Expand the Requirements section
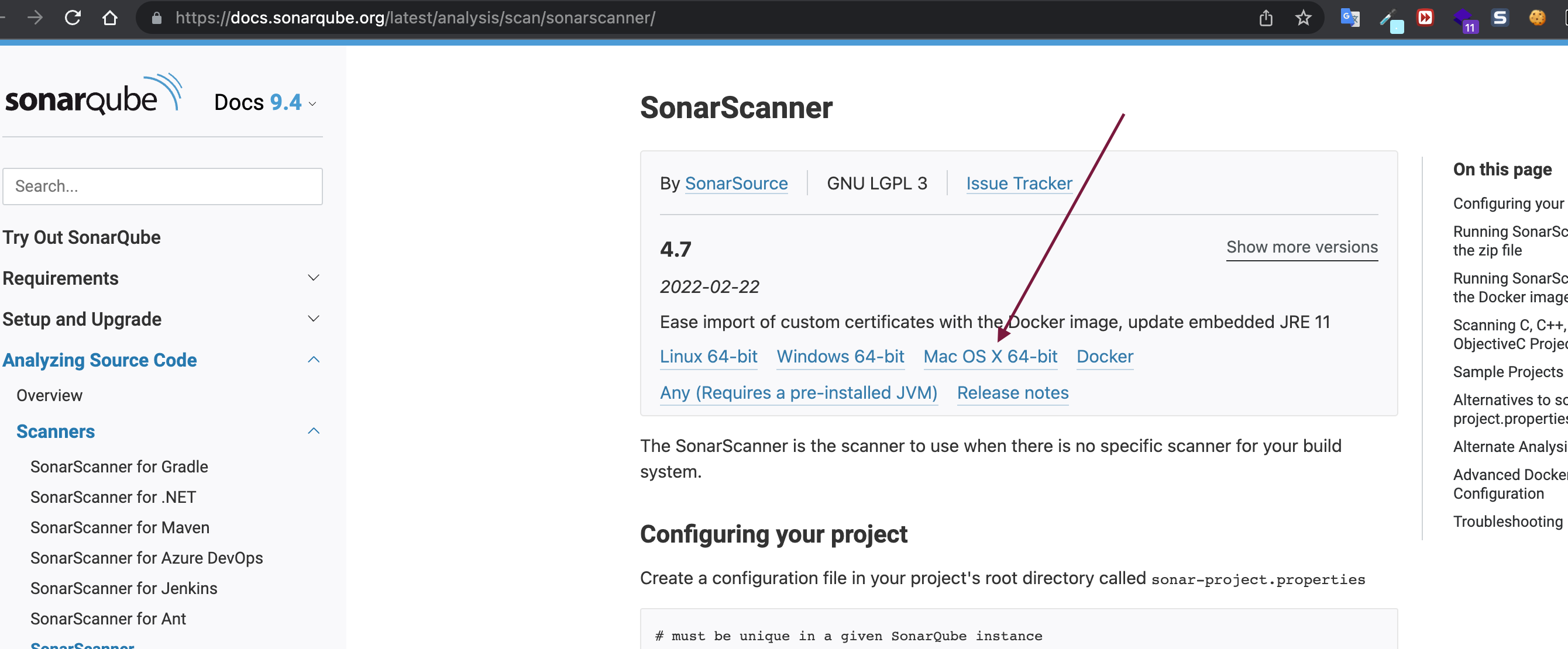The height and width of the screenshot is (649, 1568). 314,278
